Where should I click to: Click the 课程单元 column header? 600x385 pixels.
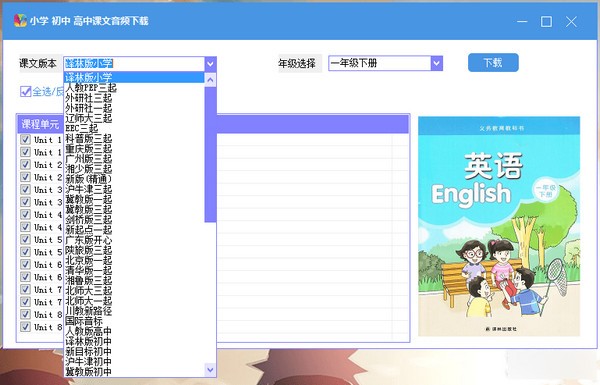point(40,124)
